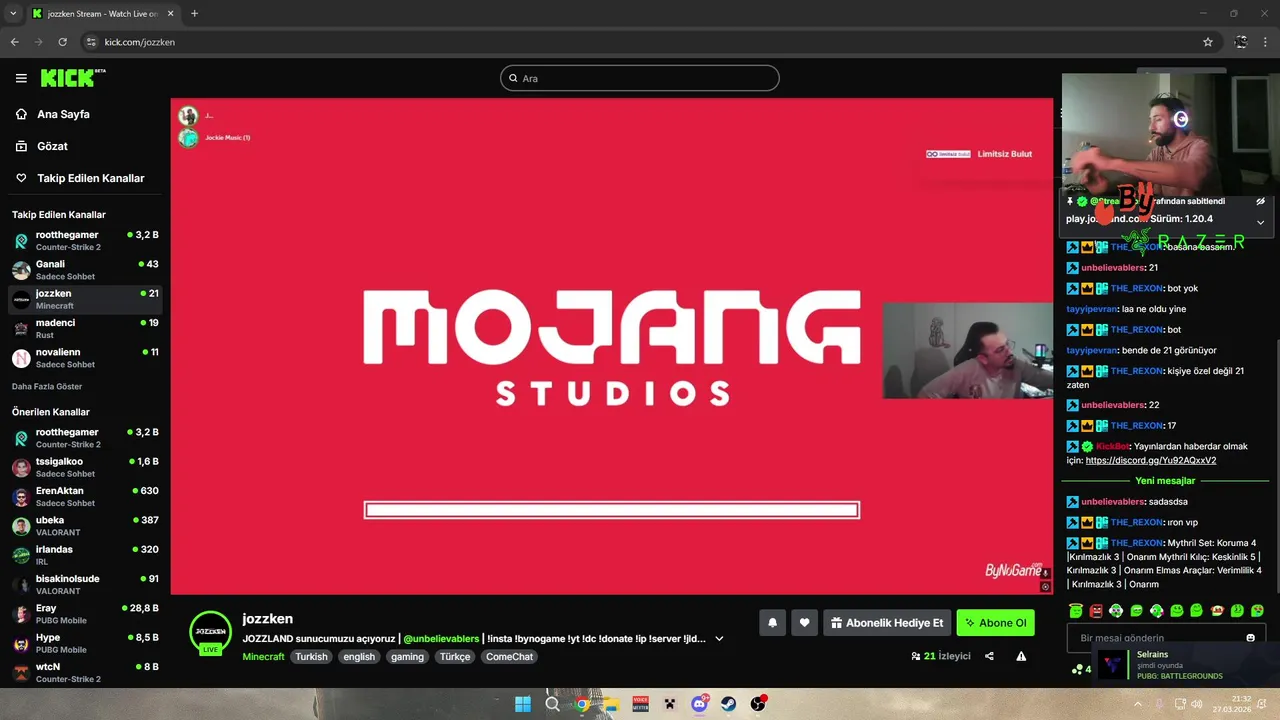Open Steam from the taskbar
Image resolution: width=1280 pixels, height=720 pixels.
point(728,704)
